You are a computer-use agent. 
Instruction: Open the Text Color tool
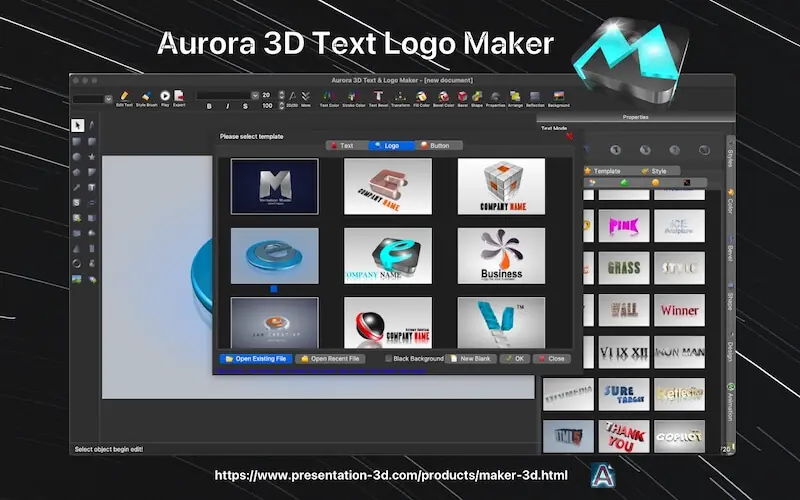[x=329, y=98]
